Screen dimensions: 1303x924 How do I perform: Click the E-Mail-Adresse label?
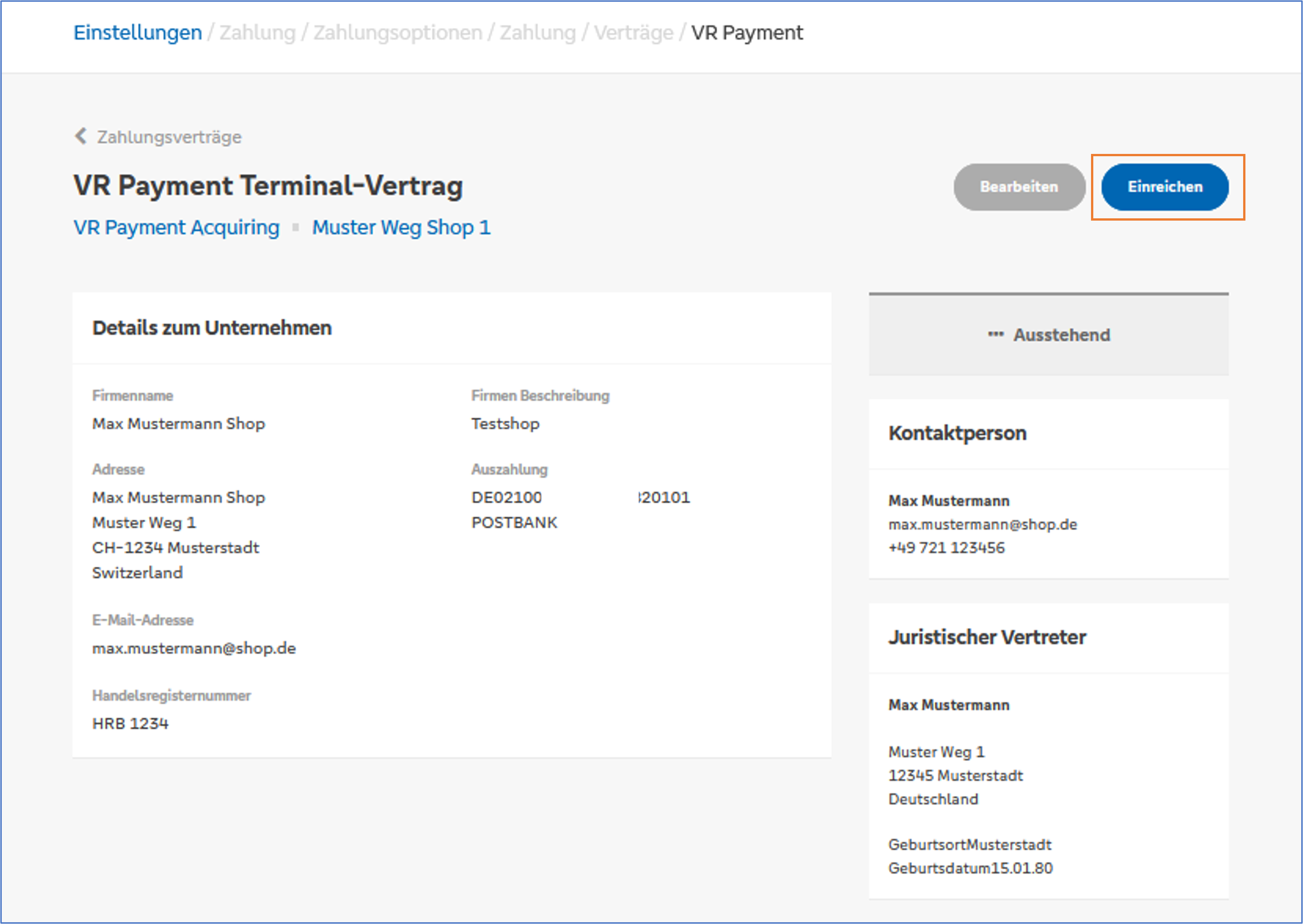[x=143, y=621]
